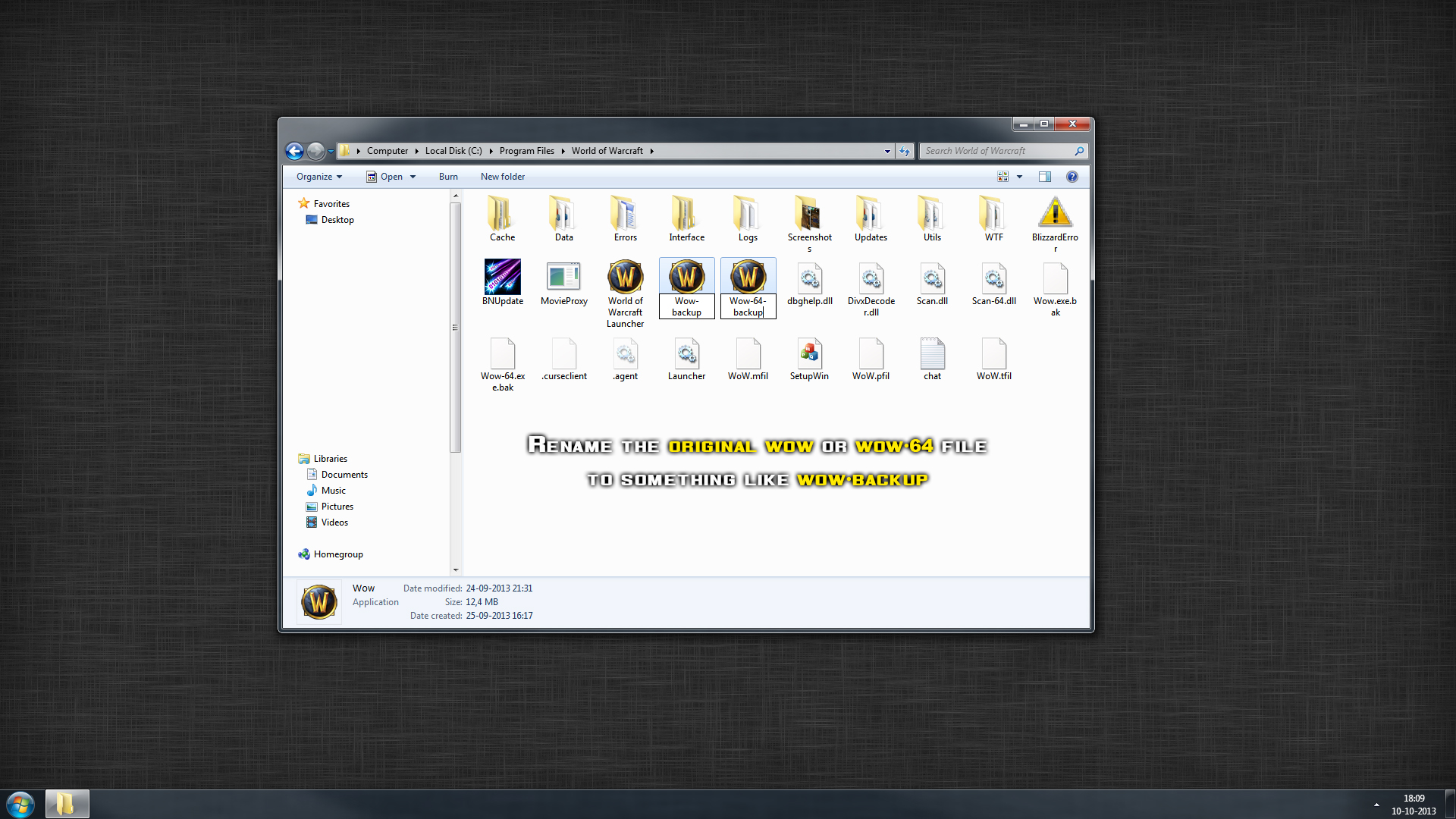Select the BlizzardError warning icon

(x=1055, y=212)
